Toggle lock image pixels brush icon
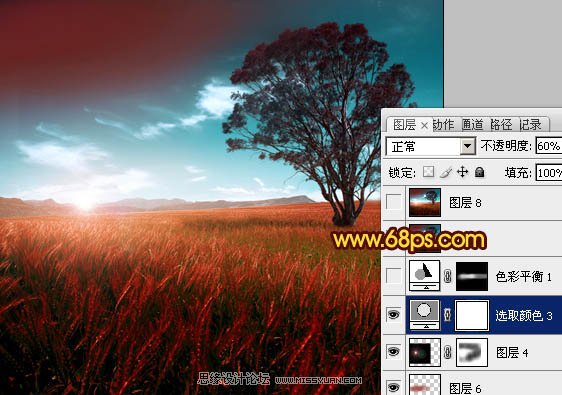Image resolution: width=562 pixels, height=395 pixels. click(446, 172)
